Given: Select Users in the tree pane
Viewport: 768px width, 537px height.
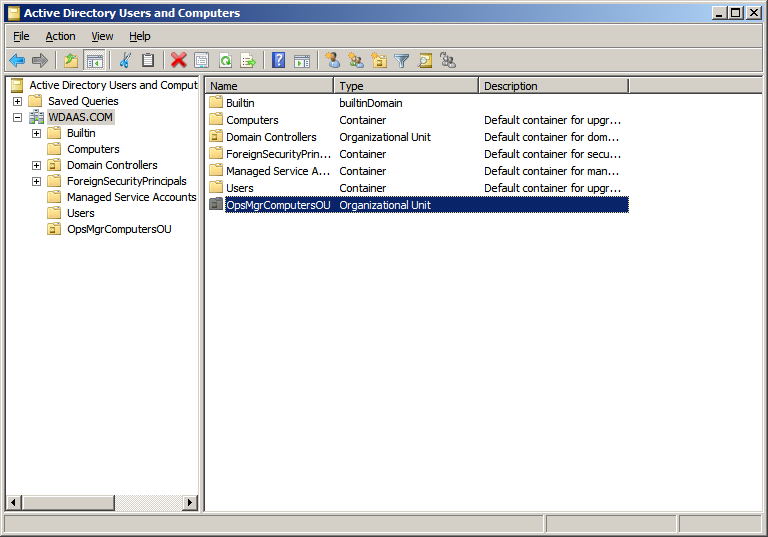Looking at the screenshot, I should pyautogui.click(x=81, y=213).
